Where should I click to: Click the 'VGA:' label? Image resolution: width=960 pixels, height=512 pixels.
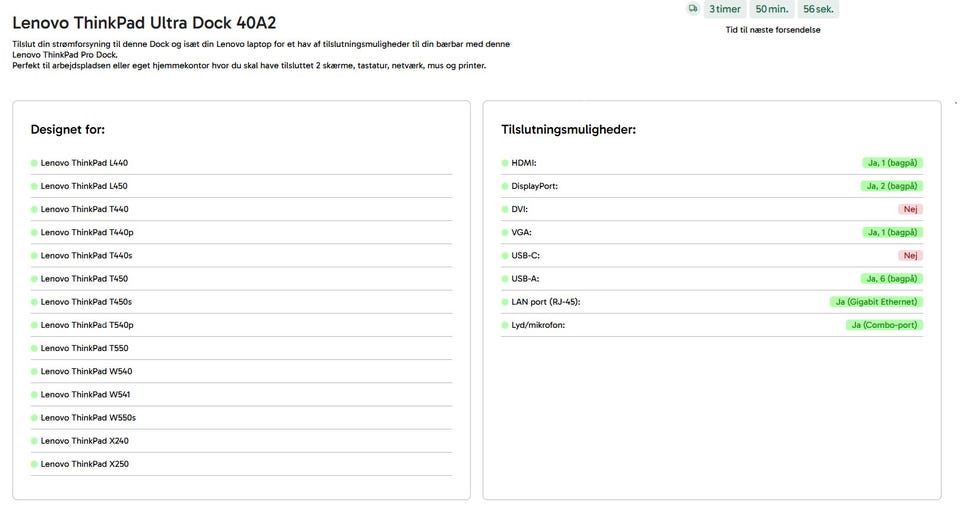coord(521,233)
